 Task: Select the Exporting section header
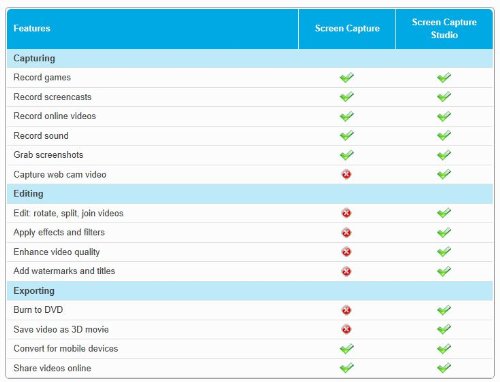250,291
